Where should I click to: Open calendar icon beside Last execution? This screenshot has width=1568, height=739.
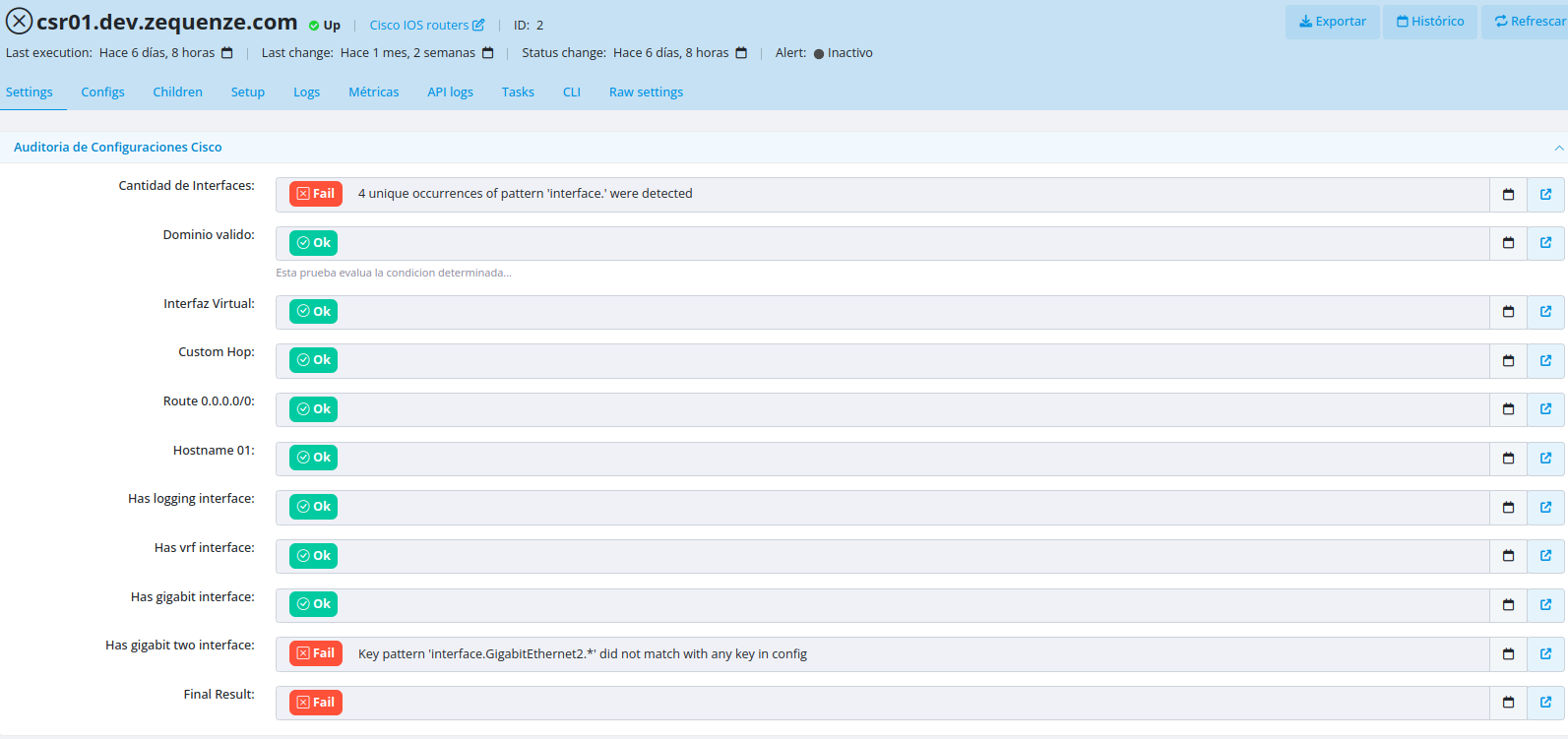(227, 53)
